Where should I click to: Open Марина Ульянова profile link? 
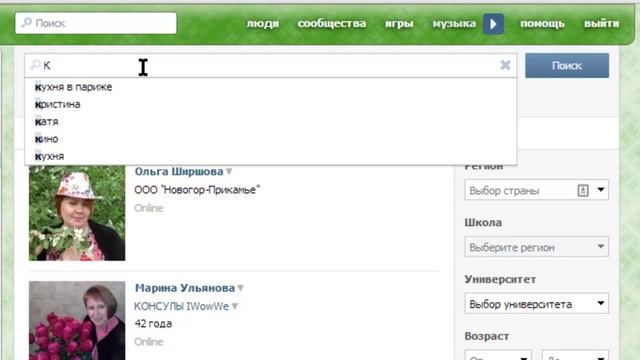click(185, 288)
